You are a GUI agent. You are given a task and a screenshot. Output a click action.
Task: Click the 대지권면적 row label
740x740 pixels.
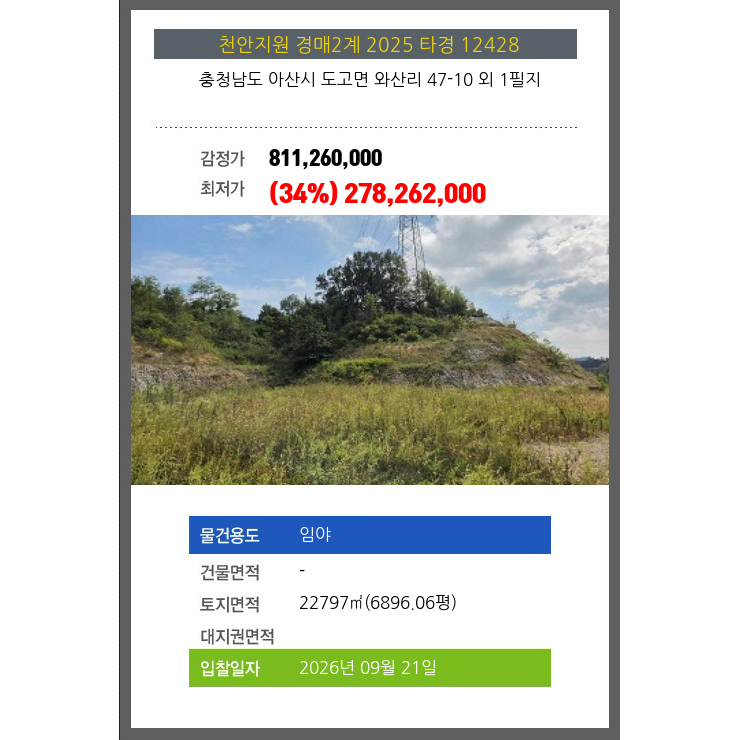237,636
